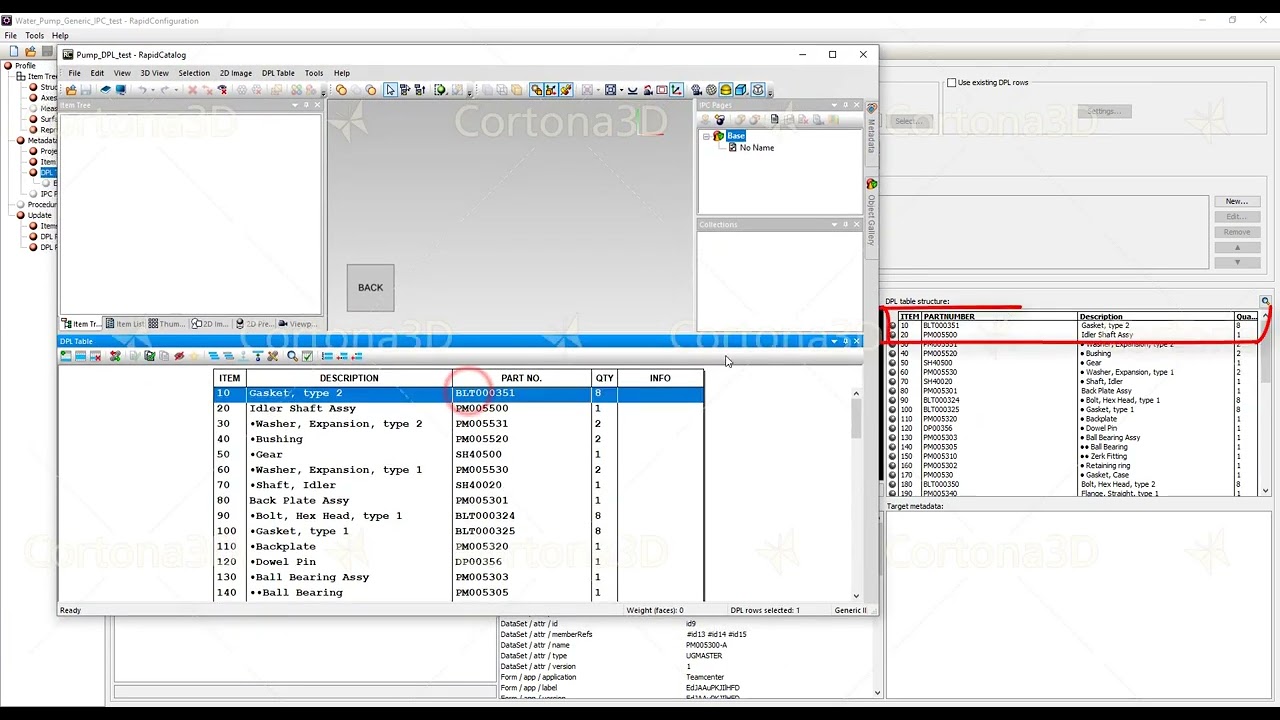The image size is (1280, 720).
Task: Click the BACK button in 3D view
Action: click(x=370, y=288)
